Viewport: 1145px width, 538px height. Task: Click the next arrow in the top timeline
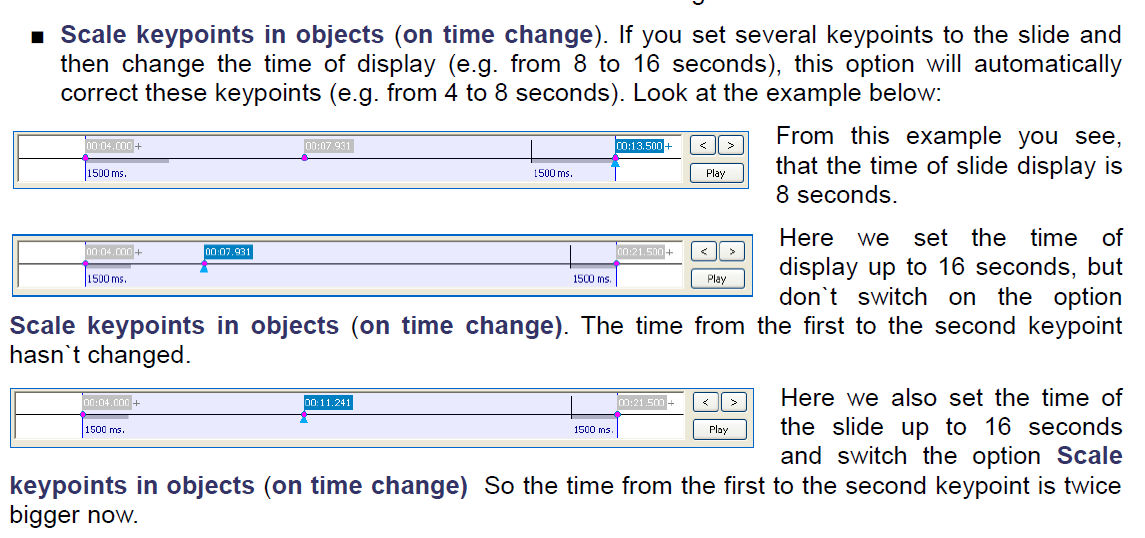click(x=731, y=145)
